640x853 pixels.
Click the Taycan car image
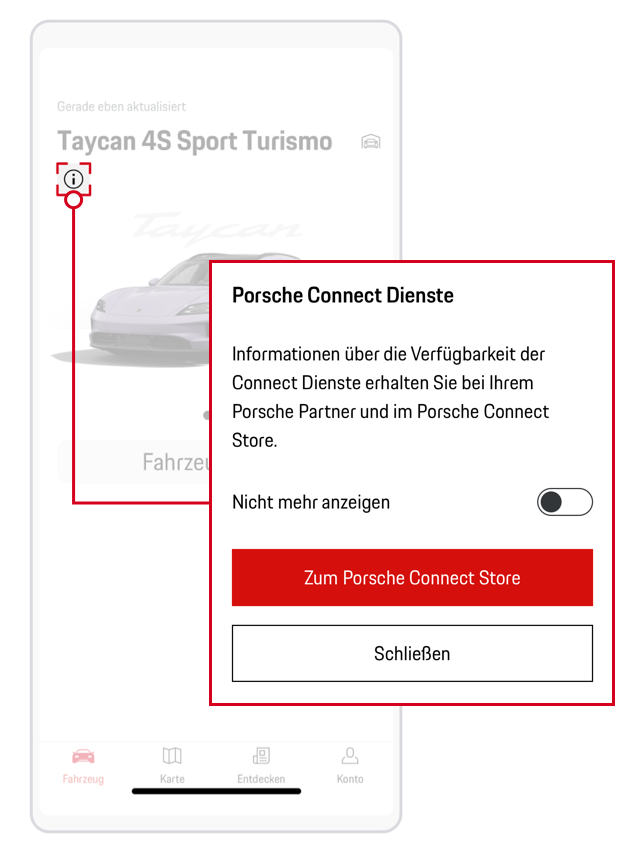pos(150,310)
